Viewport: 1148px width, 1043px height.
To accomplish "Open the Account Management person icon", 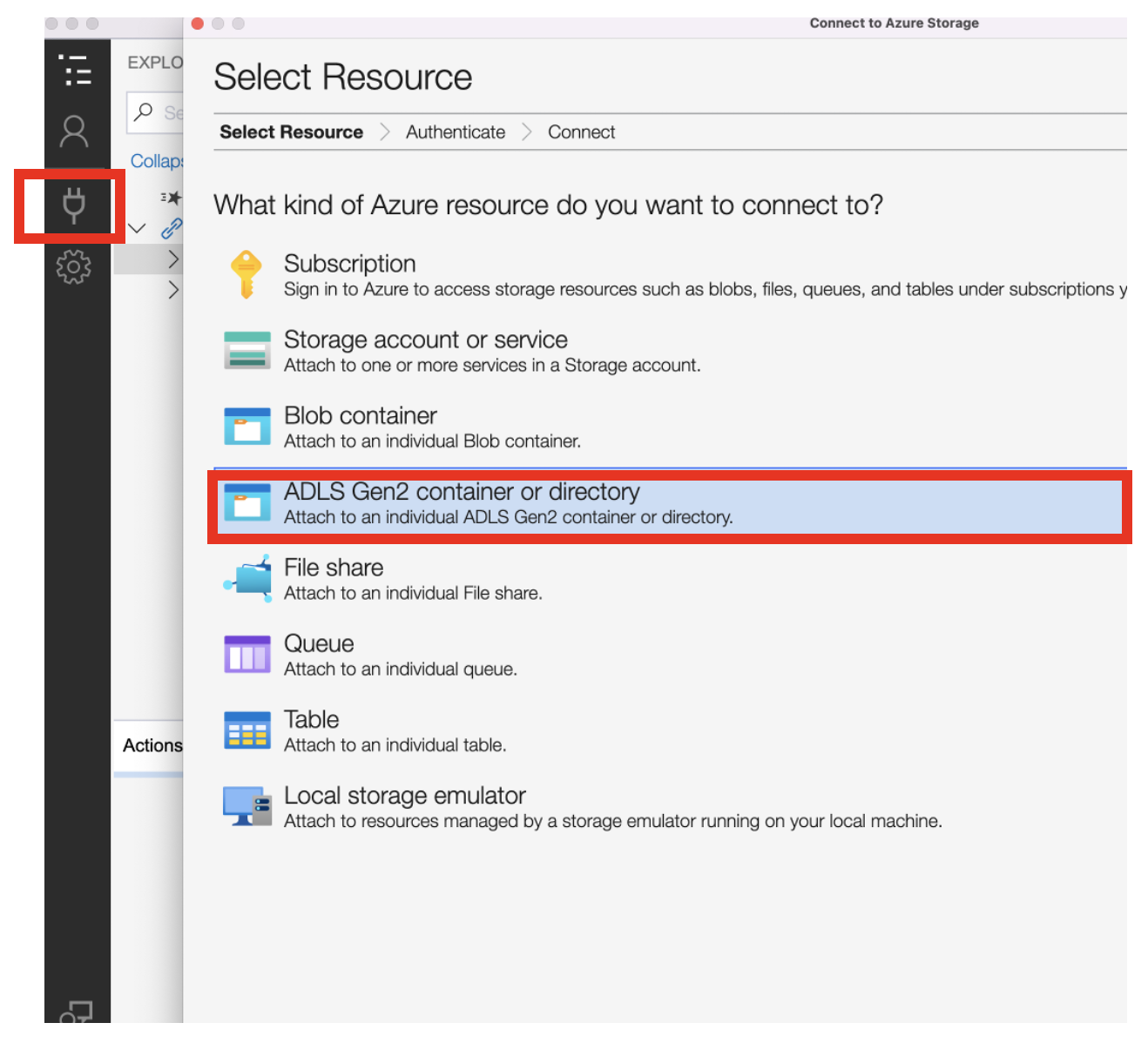I will (74, 131).
